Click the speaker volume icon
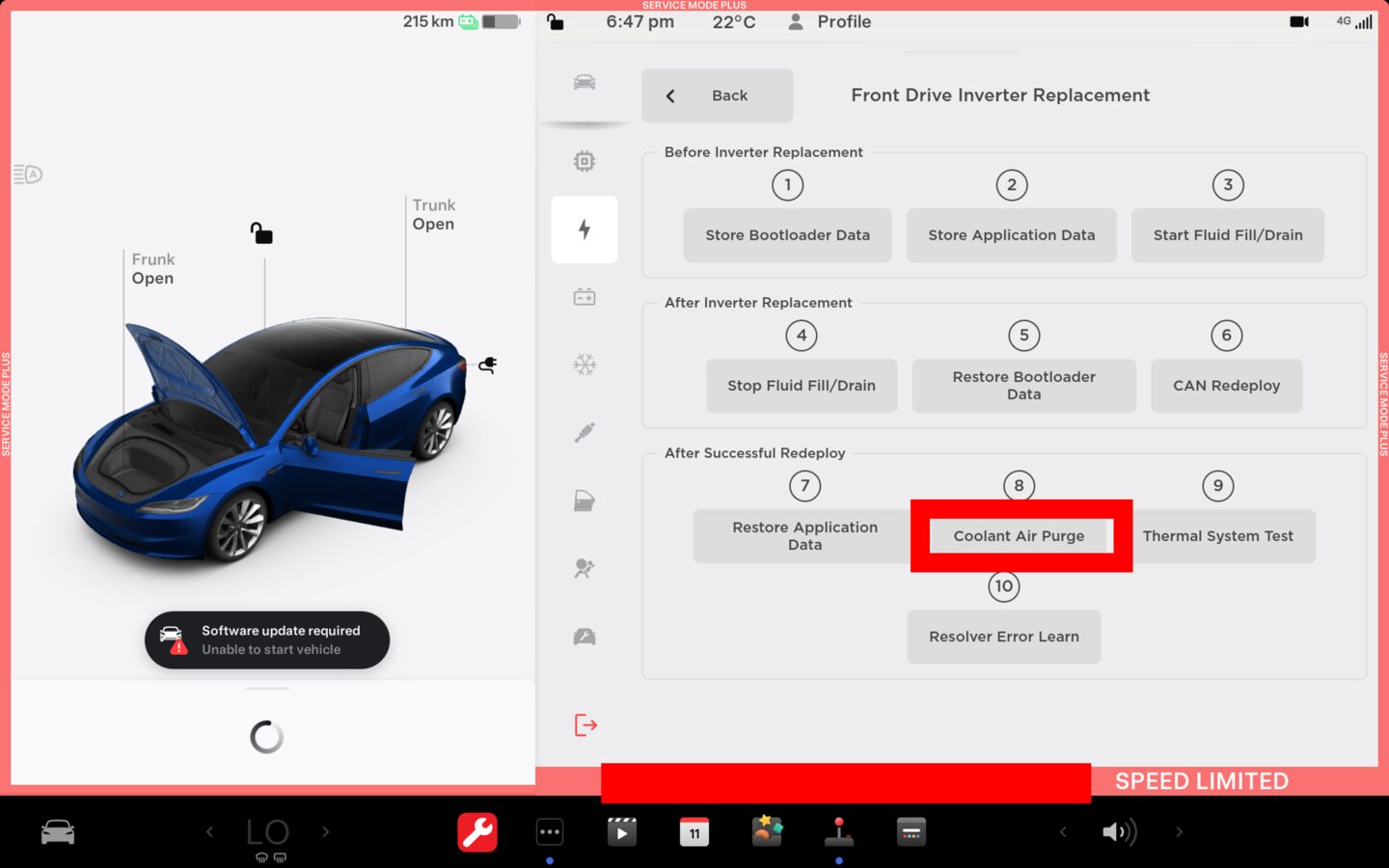The height and width of the screenshot is (868, 1389). (x=1119, y=831)
